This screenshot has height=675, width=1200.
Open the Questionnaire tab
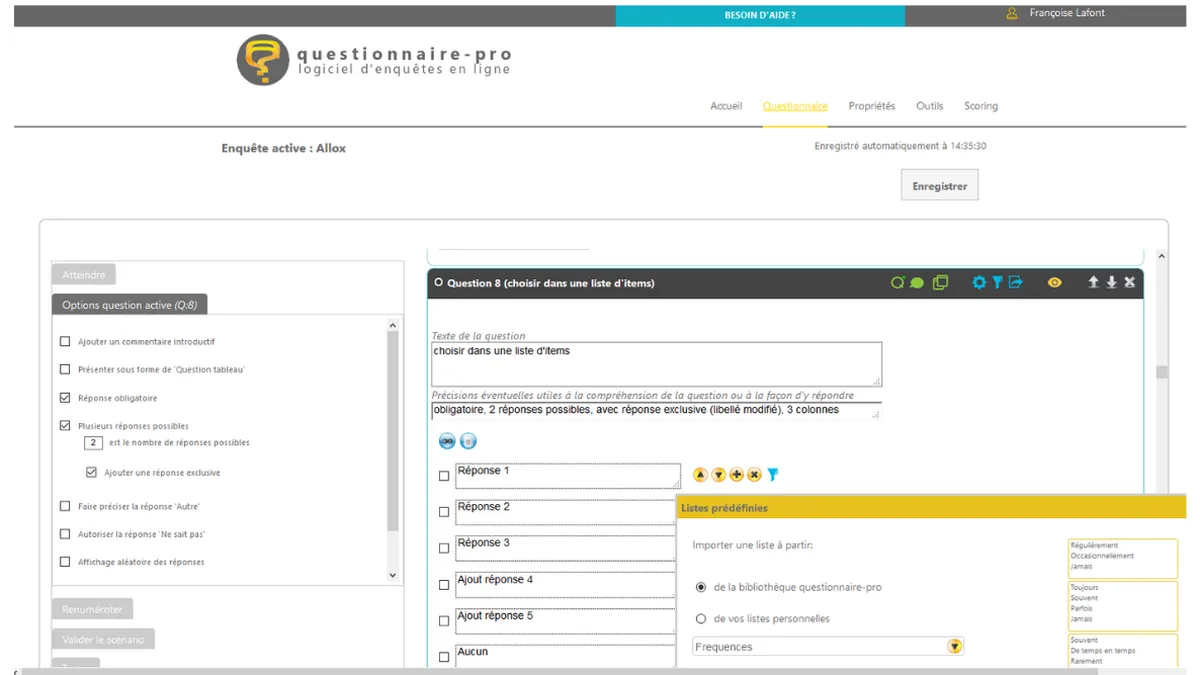795,106
